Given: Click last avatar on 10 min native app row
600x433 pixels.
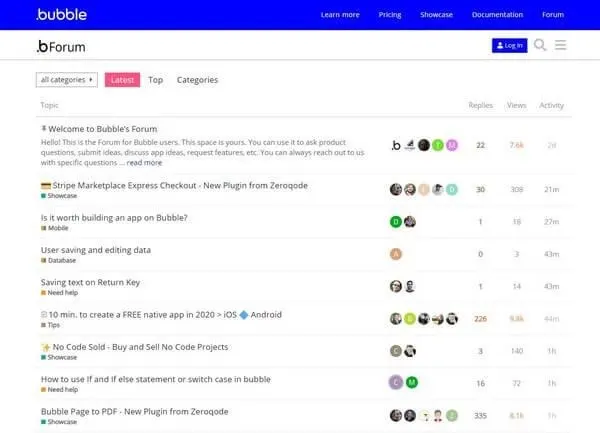Looking at the screenshot, I should click(x=452, y=319).
